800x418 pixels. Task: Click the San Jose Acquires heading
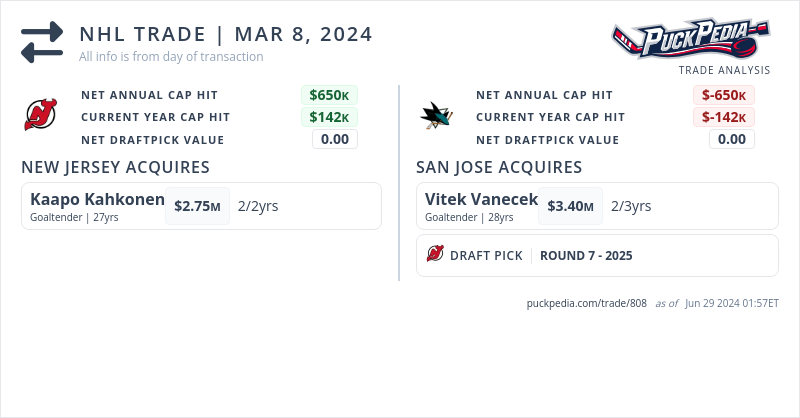[x=499, y=167]
